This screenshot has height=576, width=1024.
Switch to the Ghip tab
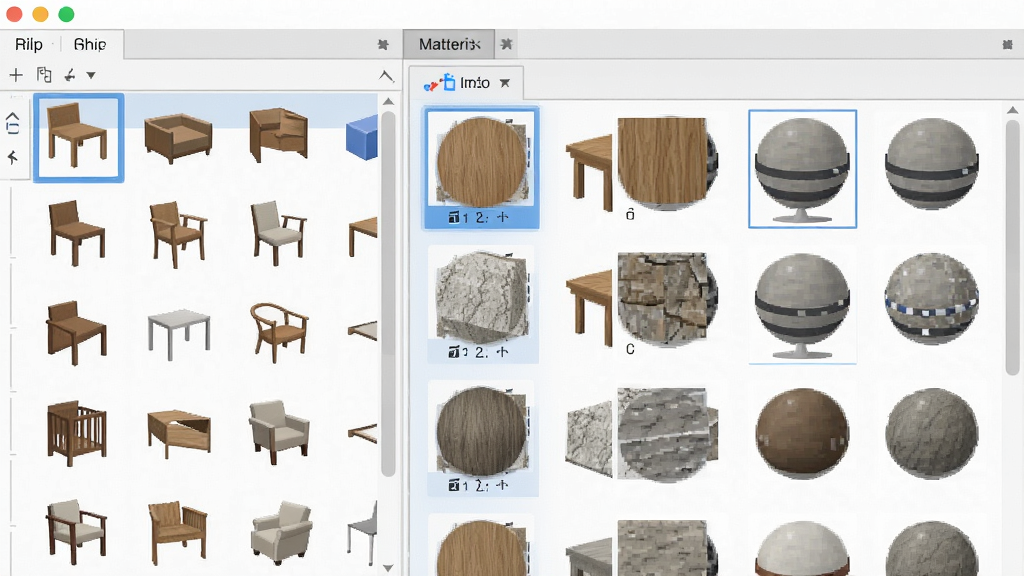pyautogui.click(x=89, y=44)
